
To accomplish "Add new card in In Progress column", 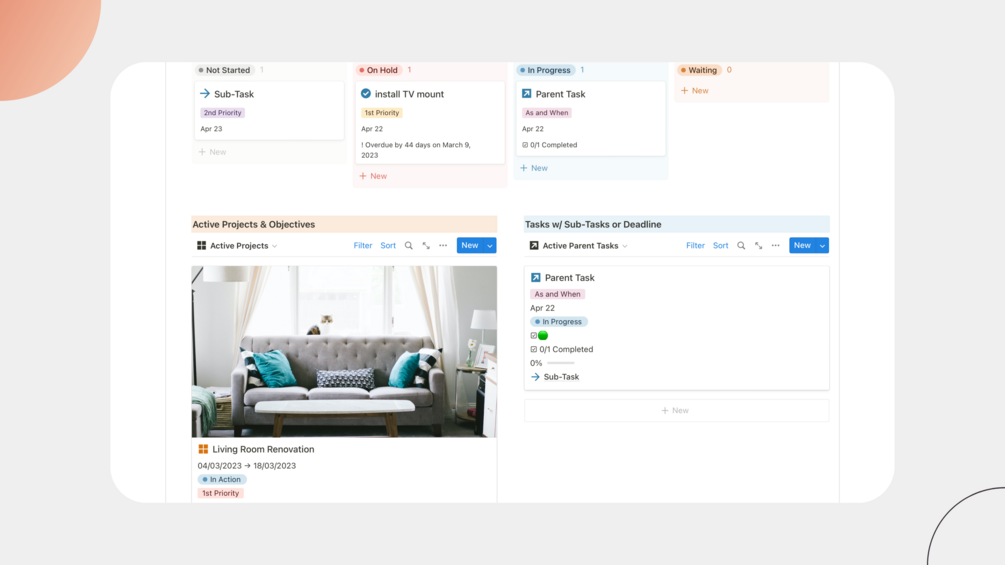I will pos(534,168).
